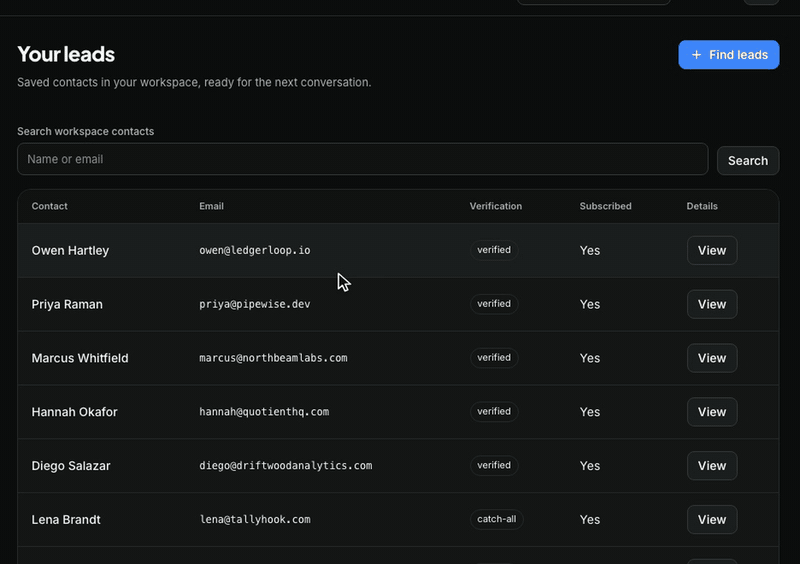The width and height of the screenshot is (800, 564).
Task: Click the verified badge for Owen Hartley
Action: [494, 250]
